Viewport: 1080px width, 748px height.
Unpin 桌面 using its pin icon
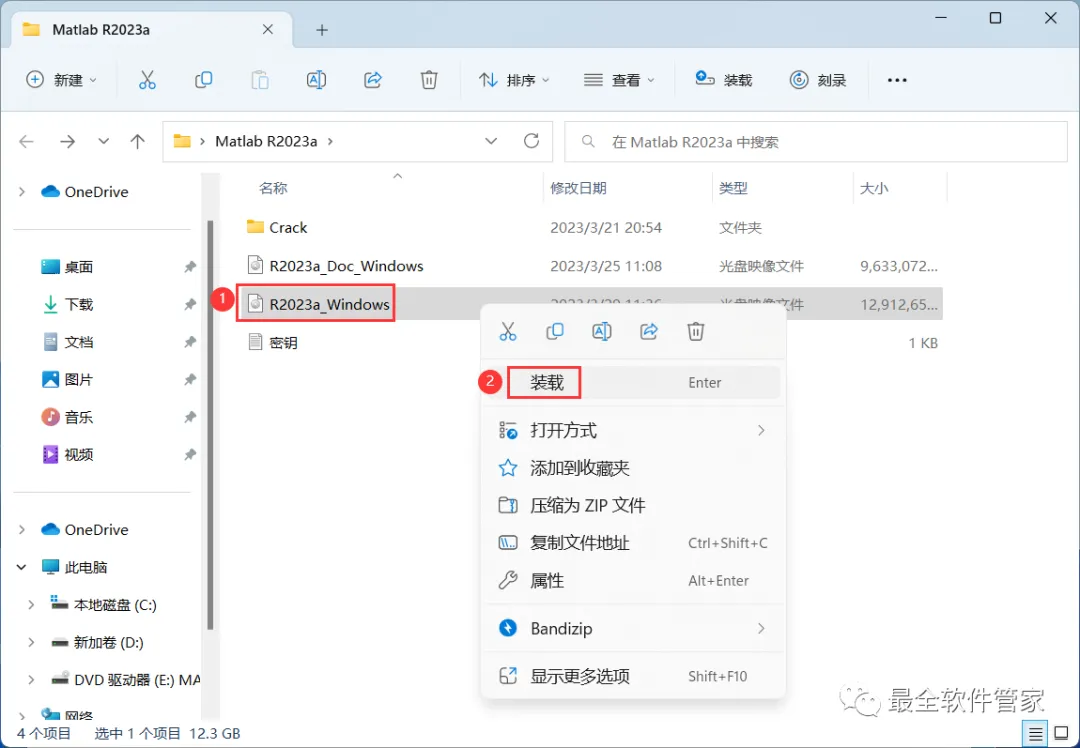coord(190,267)
